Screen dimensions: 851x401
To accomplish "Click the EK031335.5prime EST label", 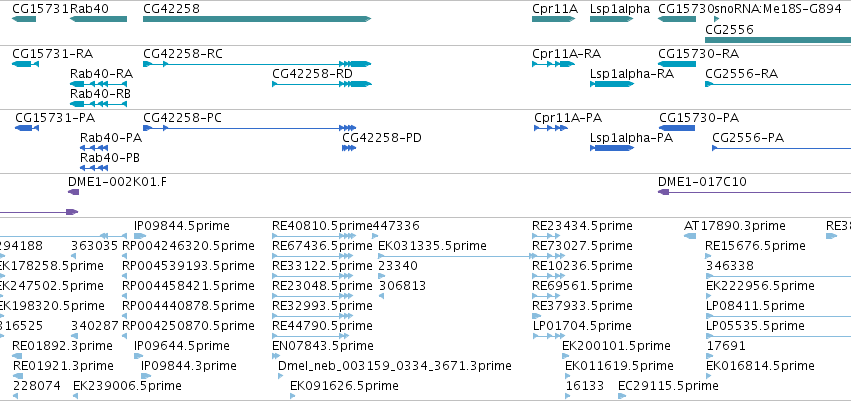I will click(x=432, y=246).
